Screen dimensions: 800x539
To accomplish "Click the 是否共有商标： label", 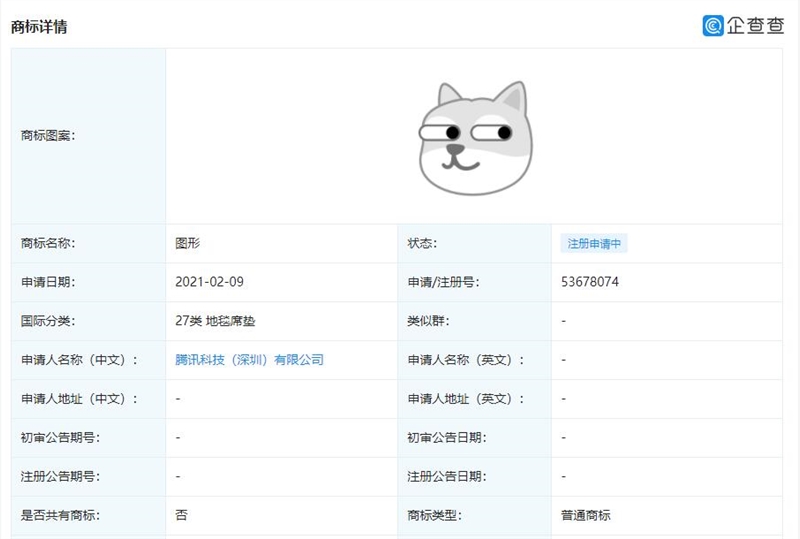I will (60, 516).
